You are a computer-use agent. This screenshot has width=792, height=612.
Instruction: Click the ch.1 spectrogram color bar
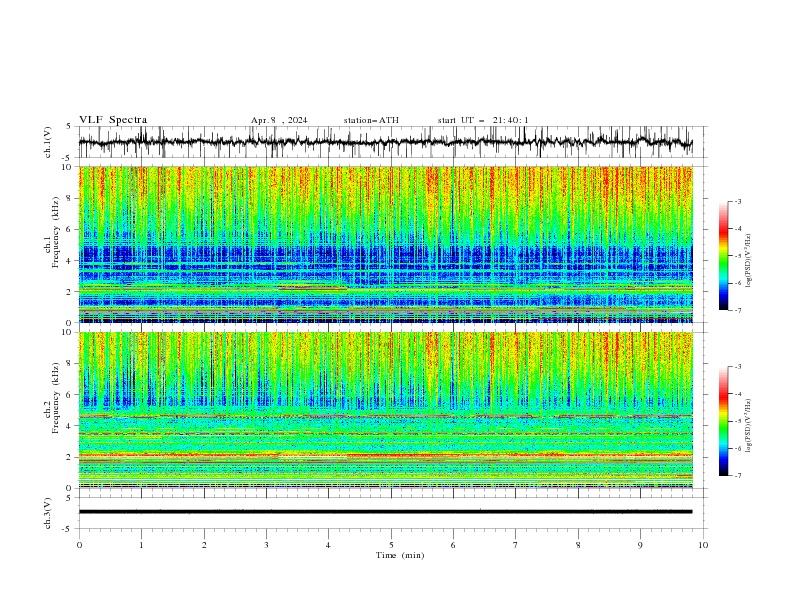[723, 255]
